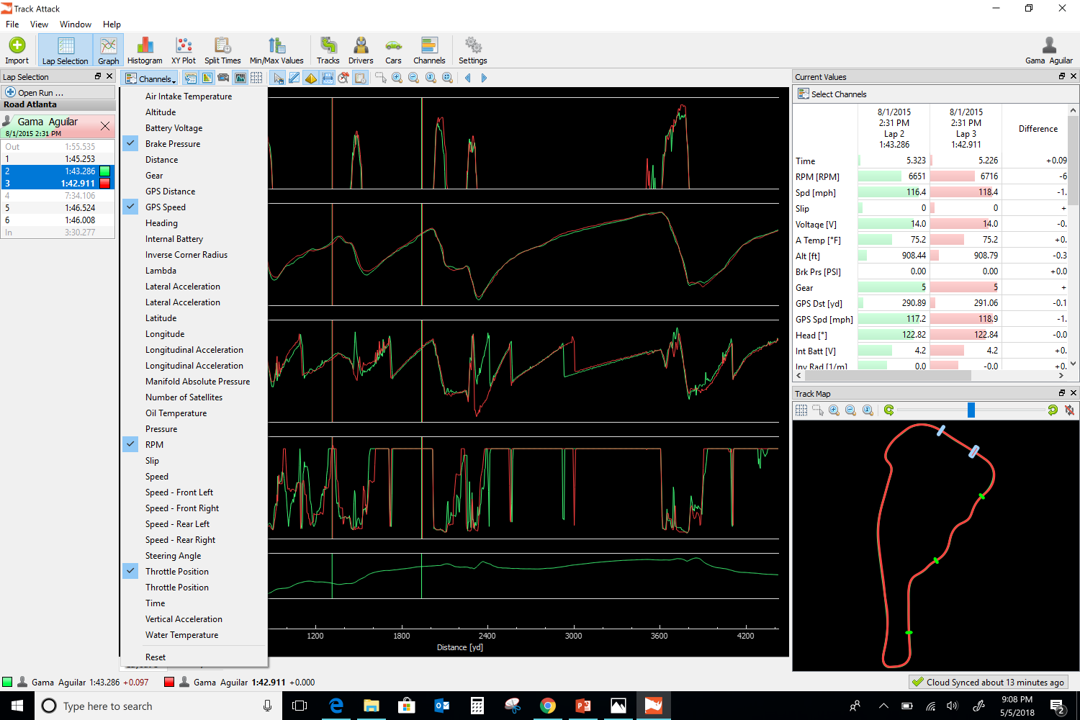1080x720 pixels.
Task: Click Select Channels in Current Values
Action: click(831, 94)
